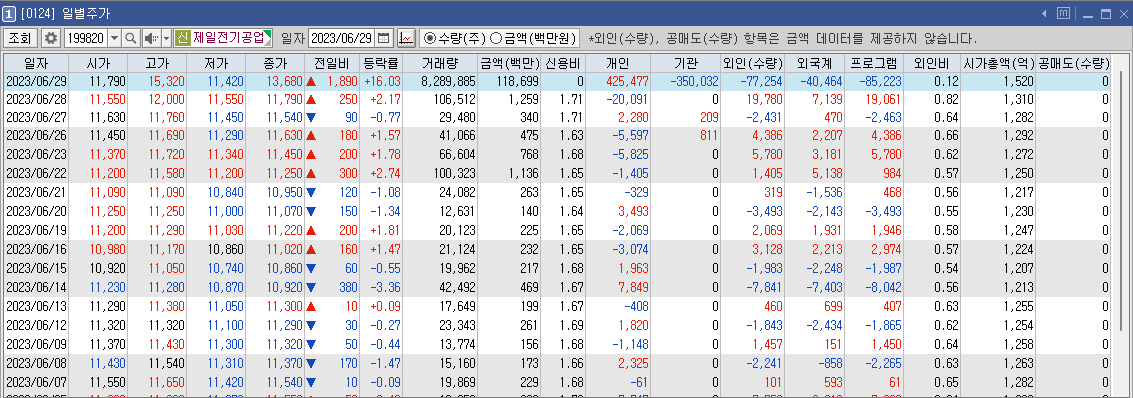Click the 외인(수량) column header
1133x398 pixels.
pos(752,63)
